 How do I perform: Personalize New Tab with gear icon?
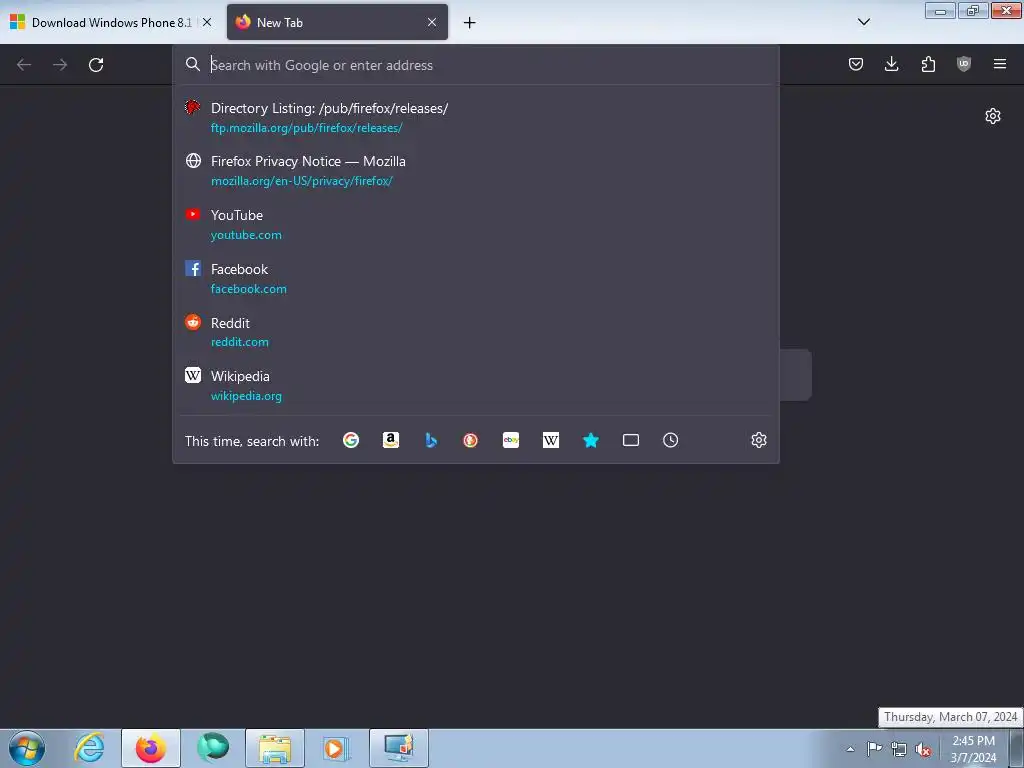click(x=993, y=116)
